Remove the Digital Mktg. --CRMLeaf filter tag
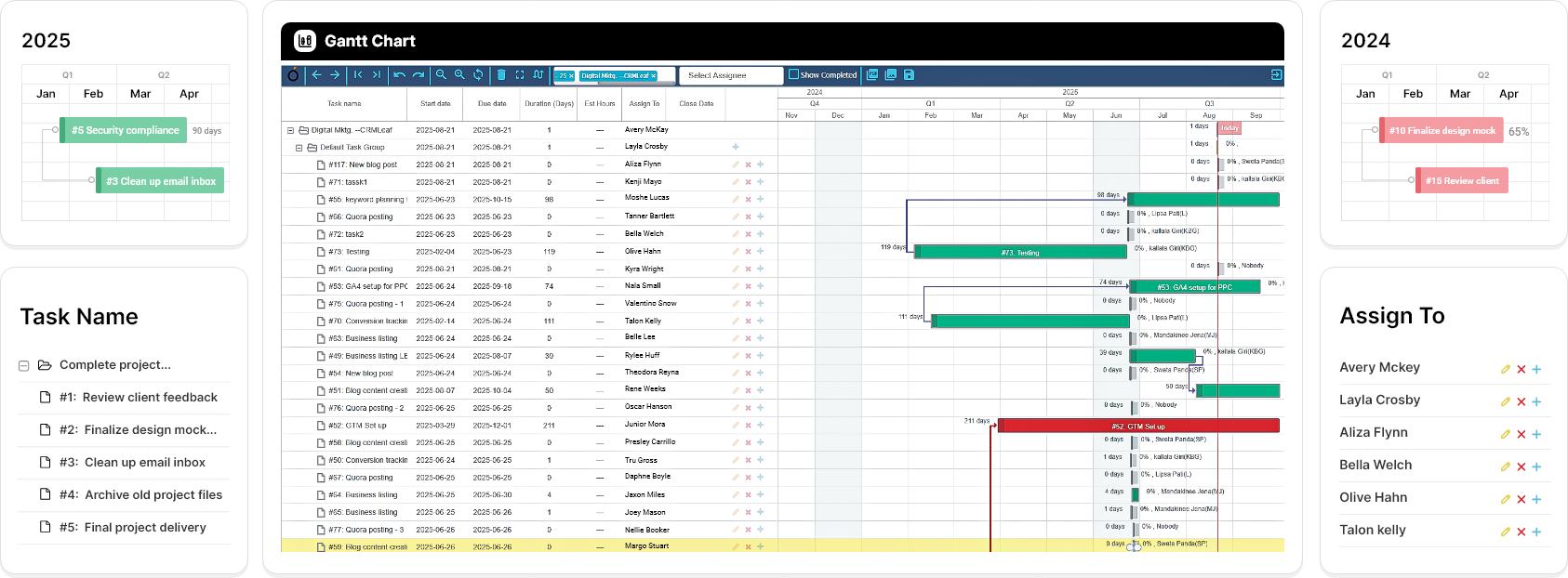The image size is (1568, 578). (653, 76)
